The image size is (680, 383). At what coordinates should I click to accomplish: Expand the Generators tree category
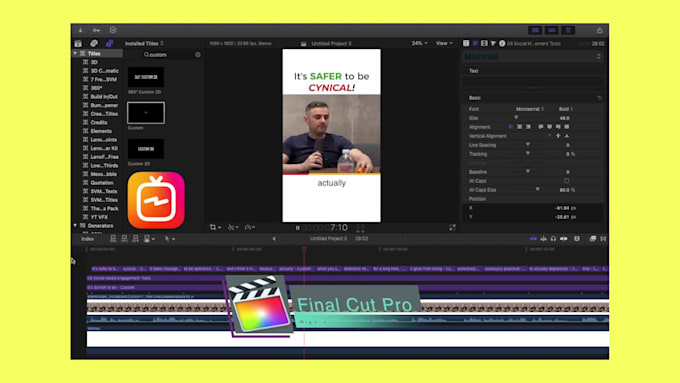(x=75, y=226)
